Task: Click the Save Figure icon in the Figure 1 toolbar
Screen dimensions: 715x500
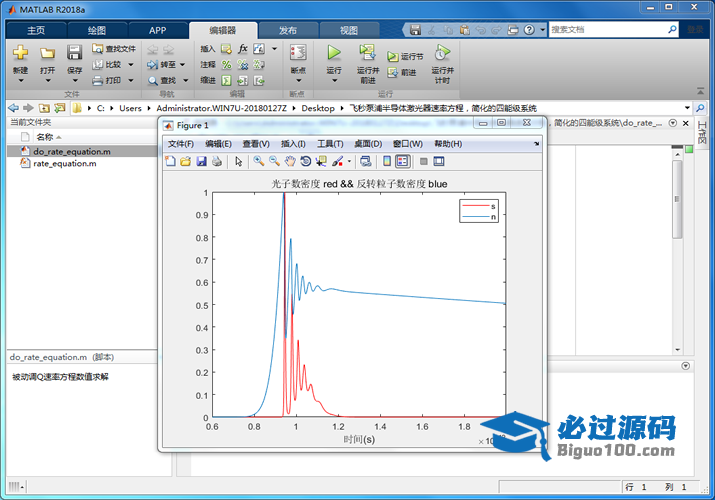Action: click(201, 161)
